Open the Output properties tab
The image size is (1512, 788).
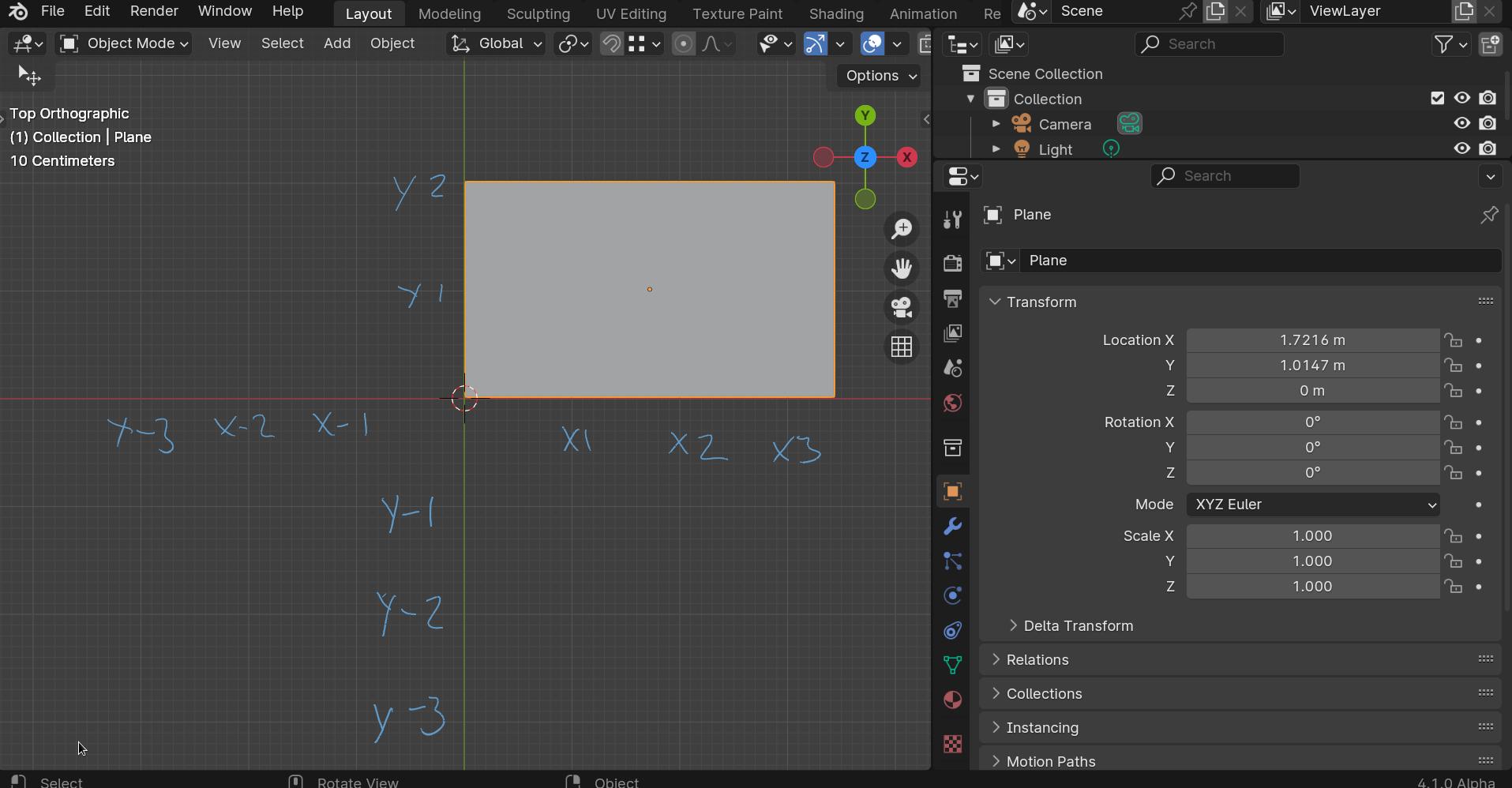(x=952, y=298)
